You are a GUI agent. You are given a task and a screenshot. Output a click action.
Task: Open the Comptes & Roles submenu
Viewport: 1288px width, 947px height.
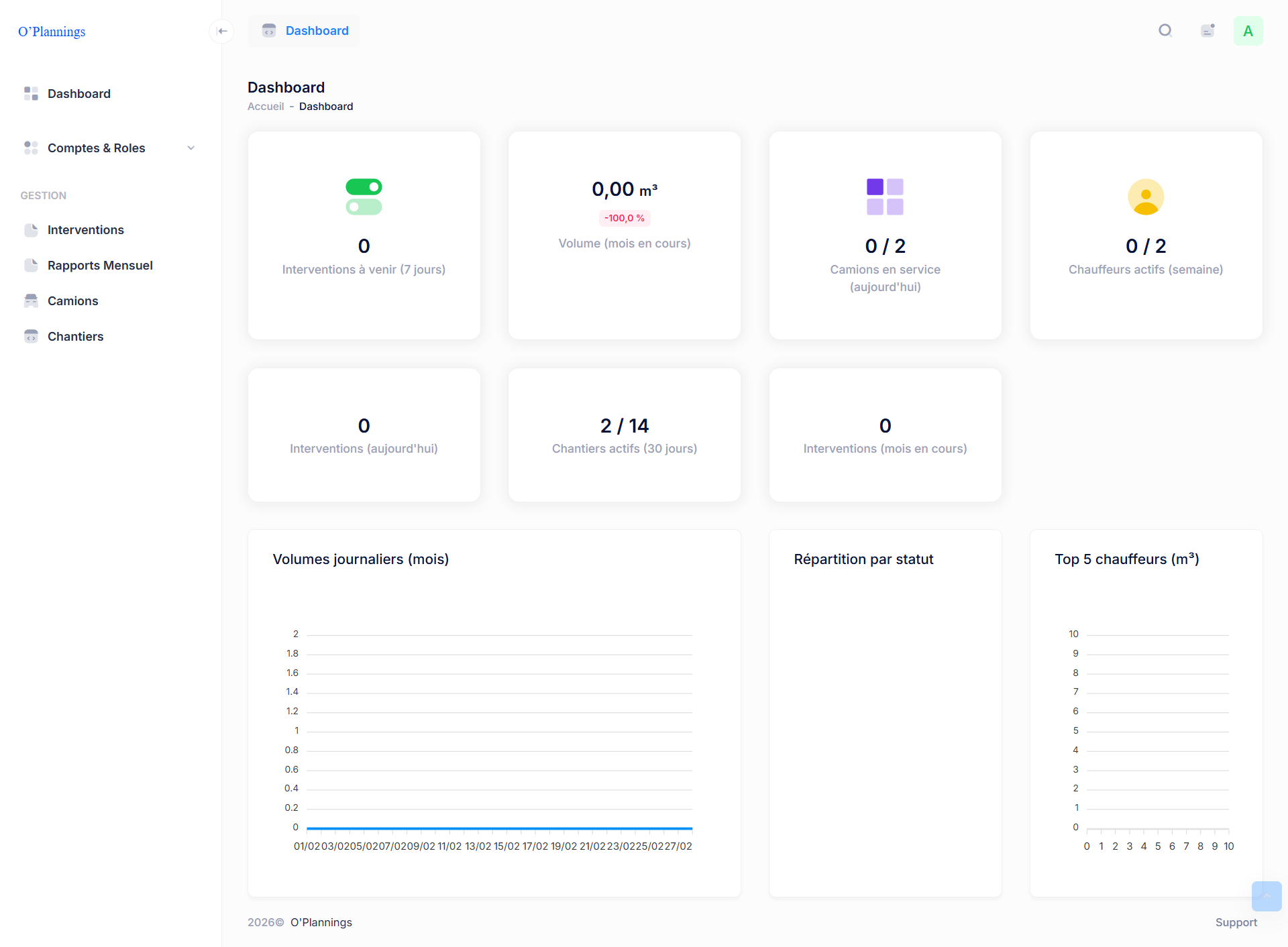96,148
